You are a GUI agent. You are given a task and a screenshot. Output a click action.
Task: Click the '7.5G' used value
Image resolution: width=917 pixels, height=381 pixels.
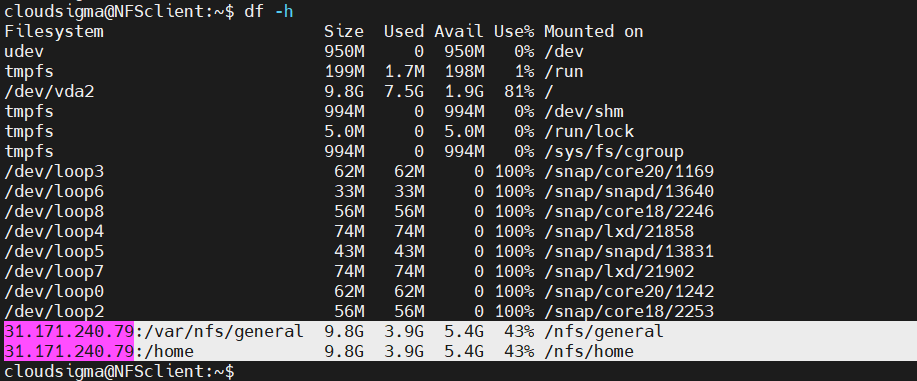(x=404, y=91)
